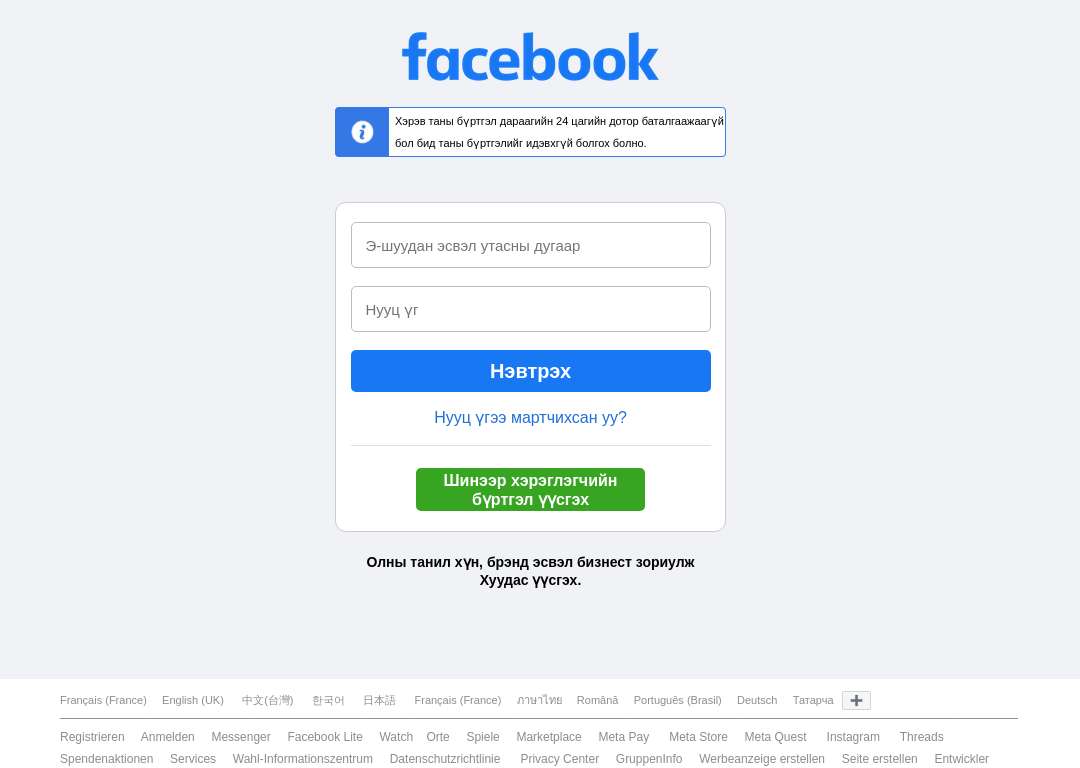Focus the Нууц үг password field
Image resolution: width=1080 pixels, height=768 pixels.
530,309
